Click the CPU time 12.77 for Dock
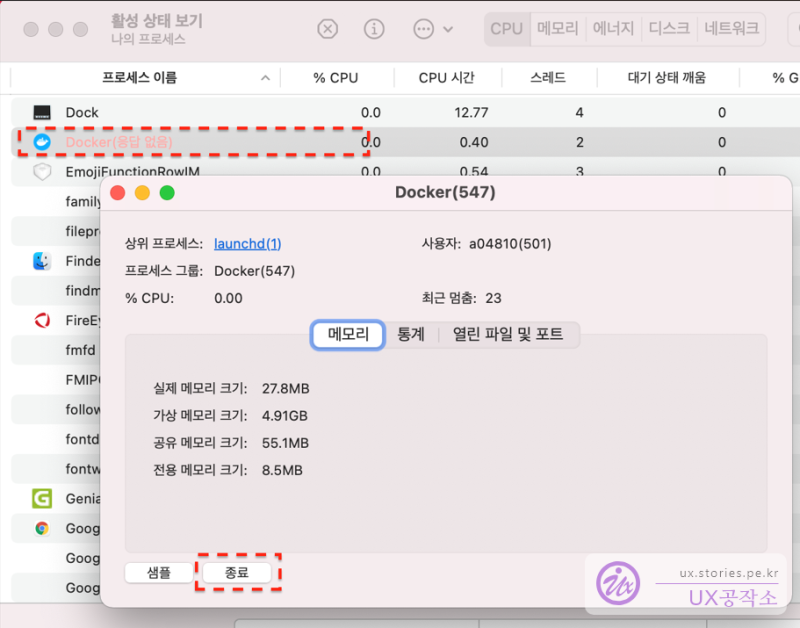The height and width of the screenshot is (628, 800). pyautogui.click(x=471, y=112)
